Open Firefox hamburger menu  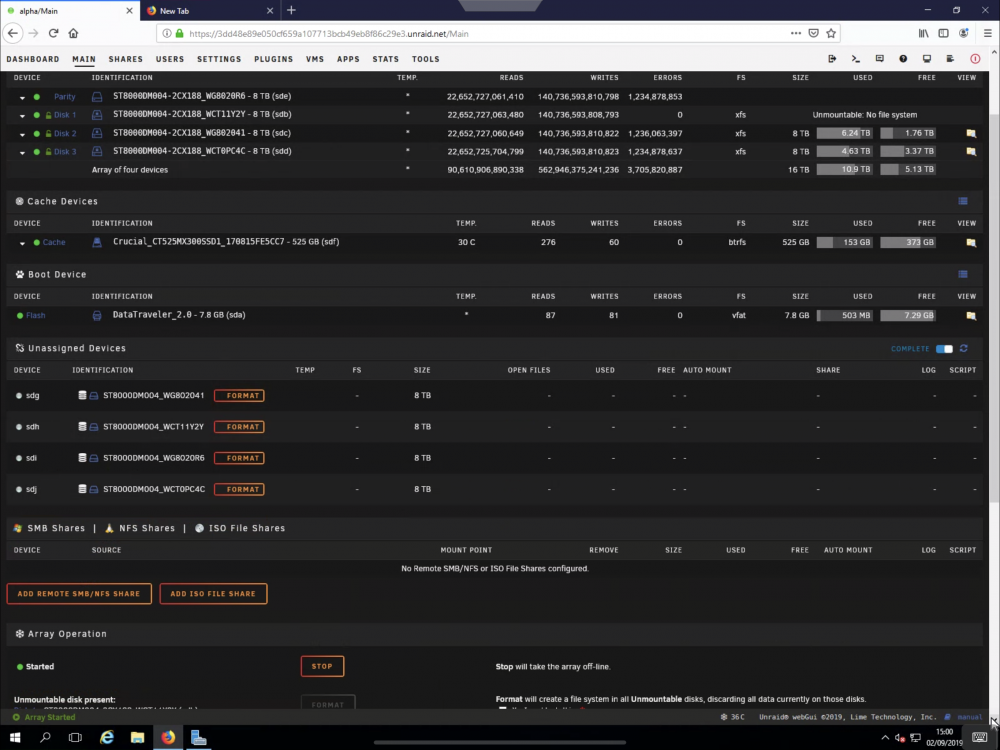coord(987,33)
